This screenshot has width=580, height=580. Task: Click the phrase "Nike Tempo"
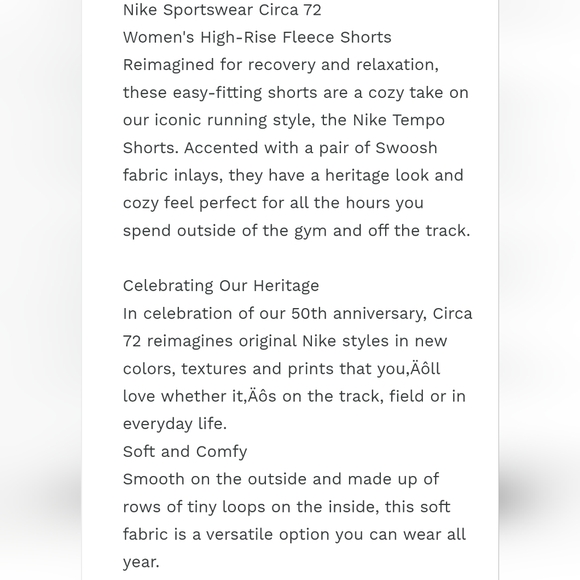click(398, 120)
